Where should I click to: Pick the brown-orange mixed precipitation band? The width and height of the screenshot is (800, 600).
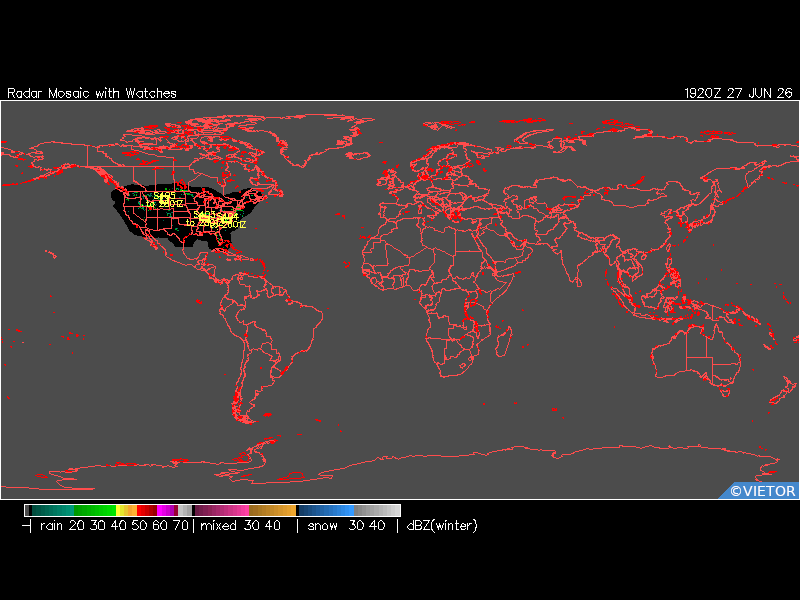(272, 510)
